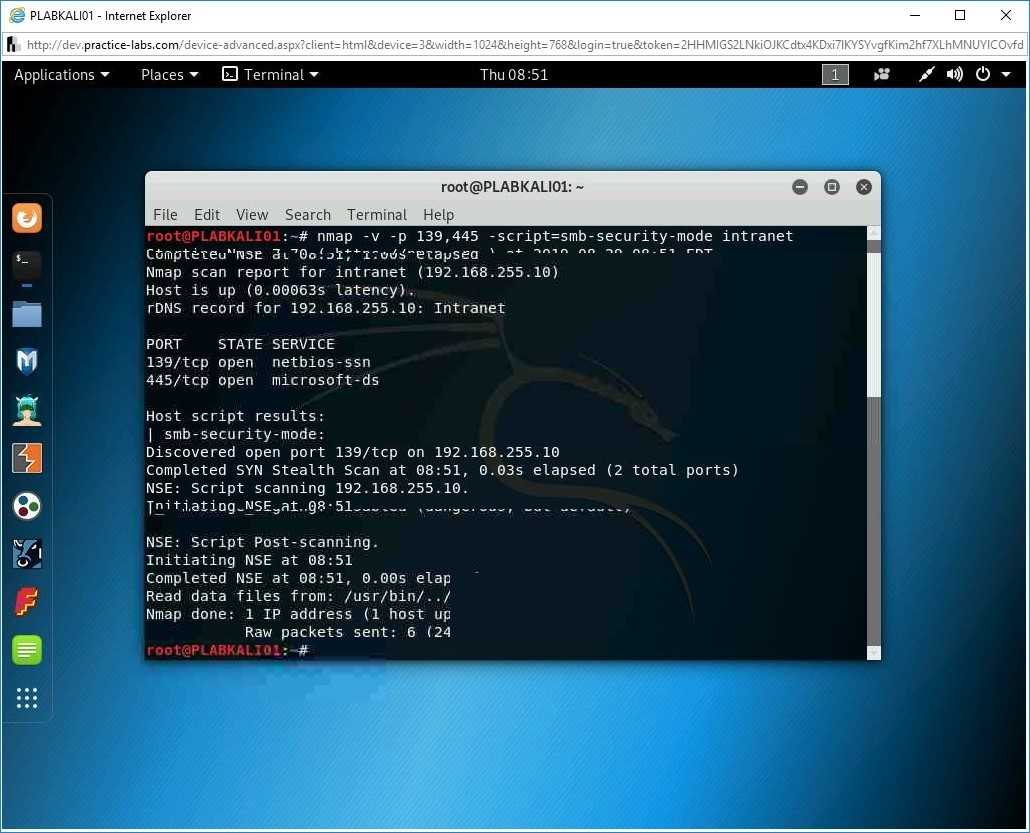Open the Search menu in terminal

pos(307,215)
